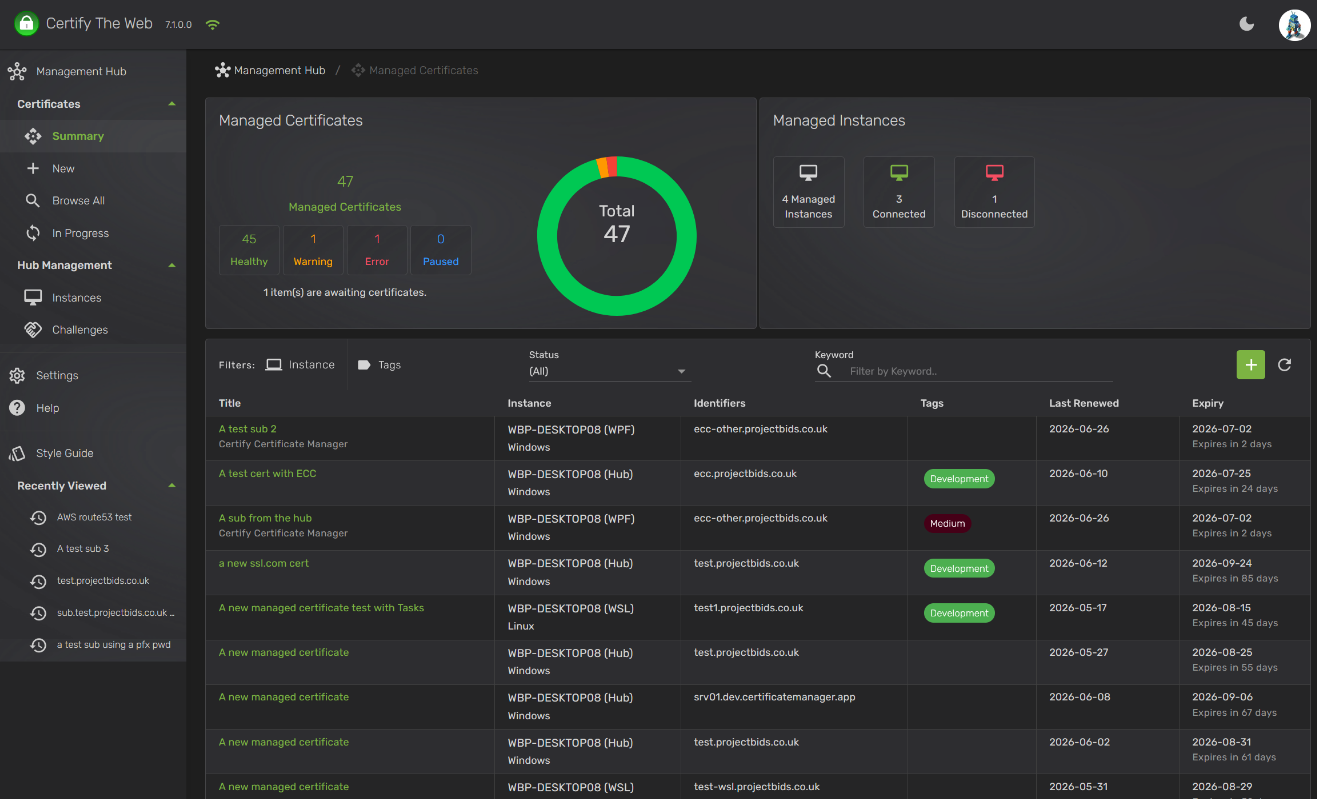Viewport: 1317px width, 799px height.
Task: Click the Healthy 45 status box
Action: (x=249, y=250)
